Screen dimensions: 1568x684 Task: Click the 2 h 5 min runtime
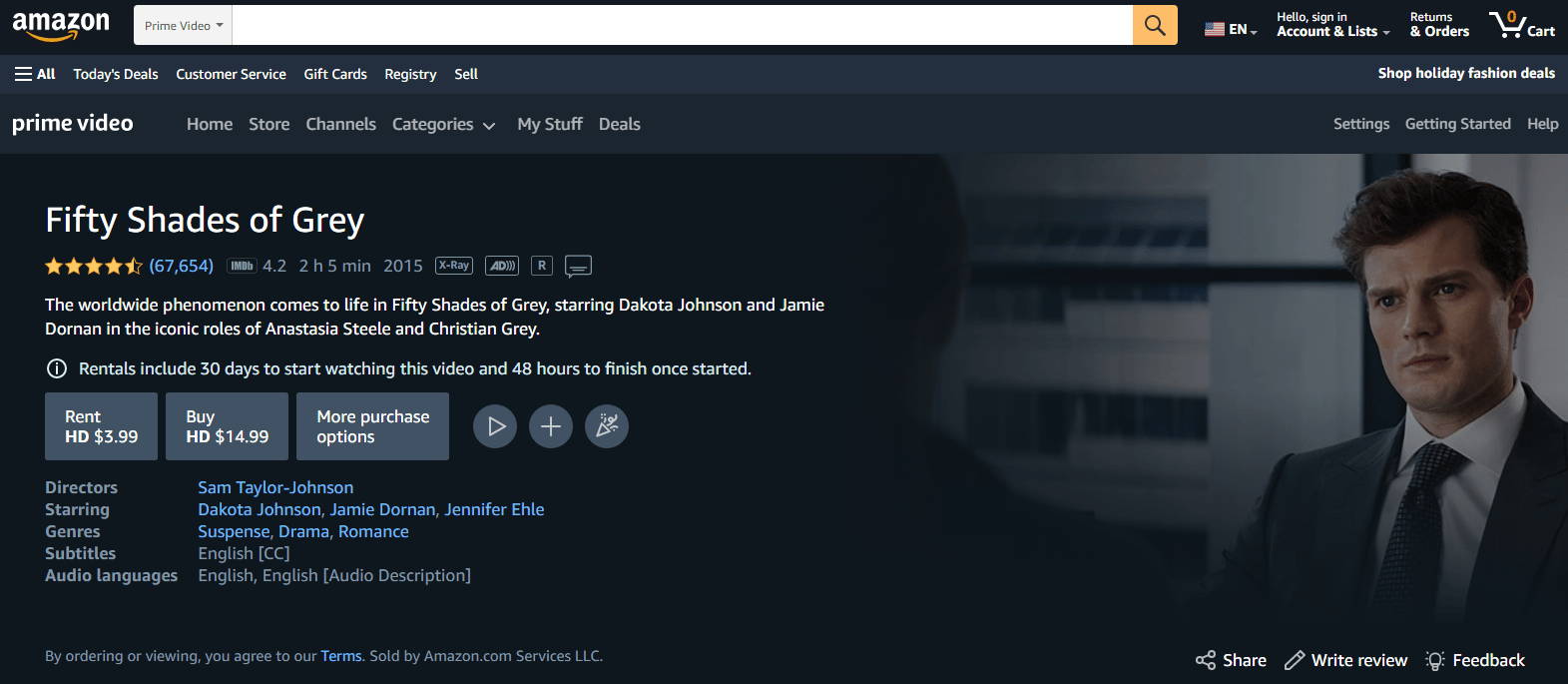pos(335,266)
